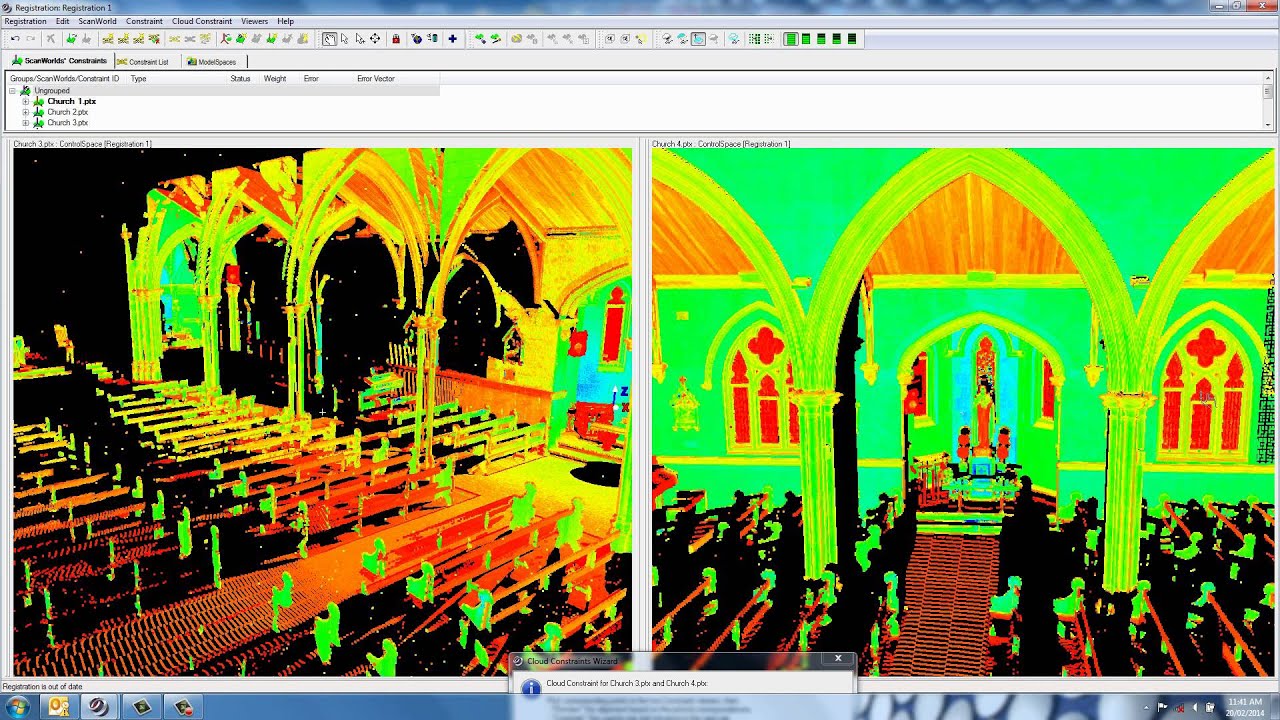Open the Registration menu
Image resolution: width=1280 pixels, height=720 pixels.
(25, 21)
